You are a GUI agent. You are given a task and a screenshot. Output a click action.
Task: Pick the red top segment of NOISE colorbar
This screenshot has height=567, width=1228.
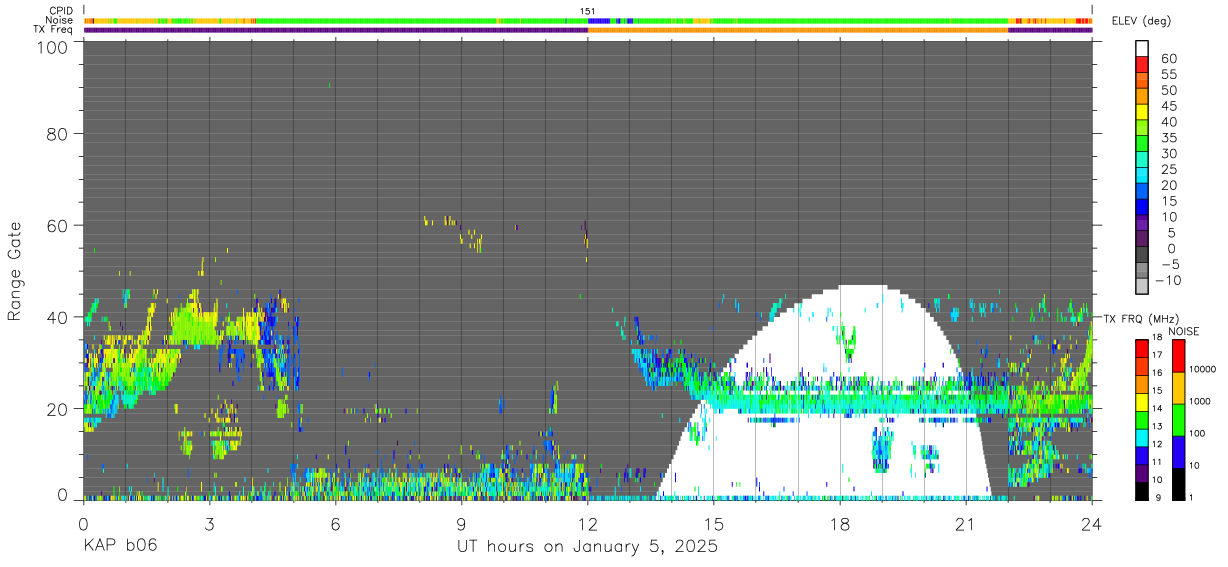point(1179,356)
